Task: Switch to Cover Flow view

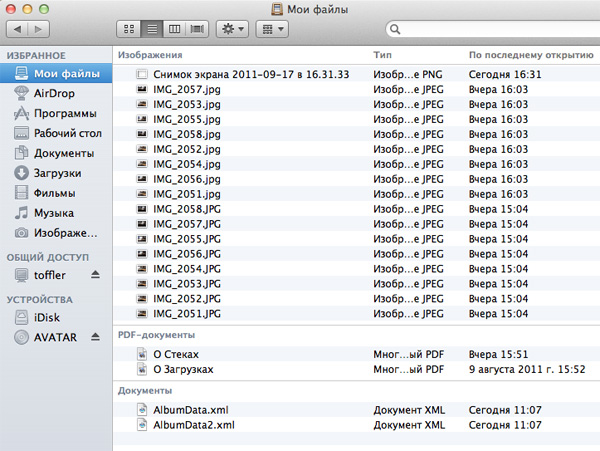Action: pos(197,30)
